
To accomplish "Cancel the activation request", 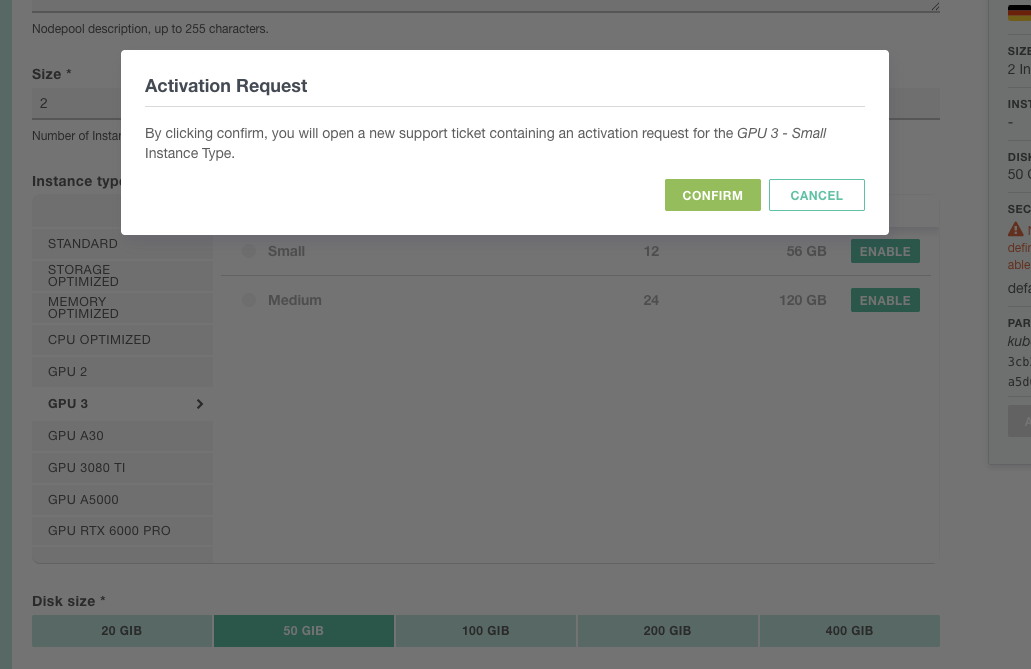I will 816,195.
